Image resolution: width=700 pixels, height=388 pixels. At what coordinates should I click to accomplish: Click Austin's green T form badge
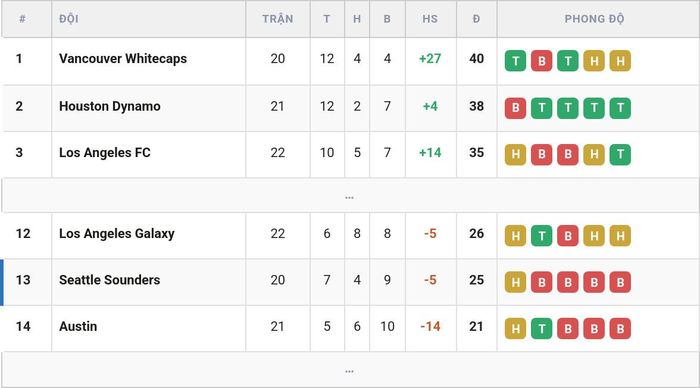pyautogui.click(x=542, y=329)
